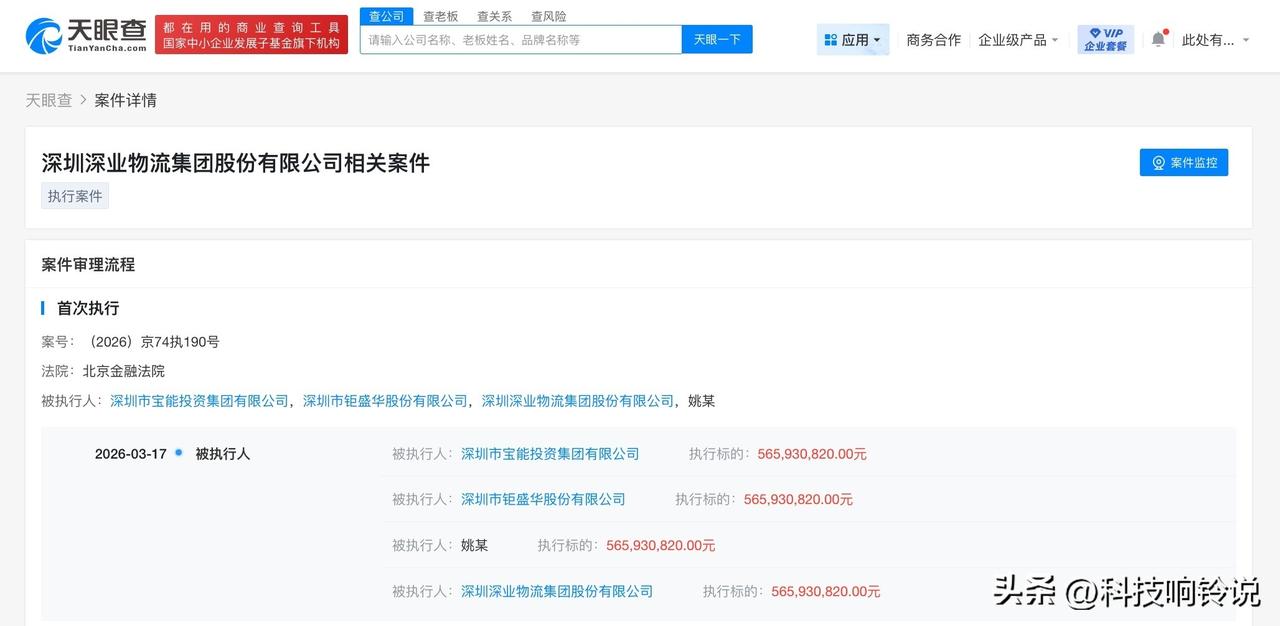Click the Tianyancha logo icon
The image size is (1280, 626).
point(42,32)
